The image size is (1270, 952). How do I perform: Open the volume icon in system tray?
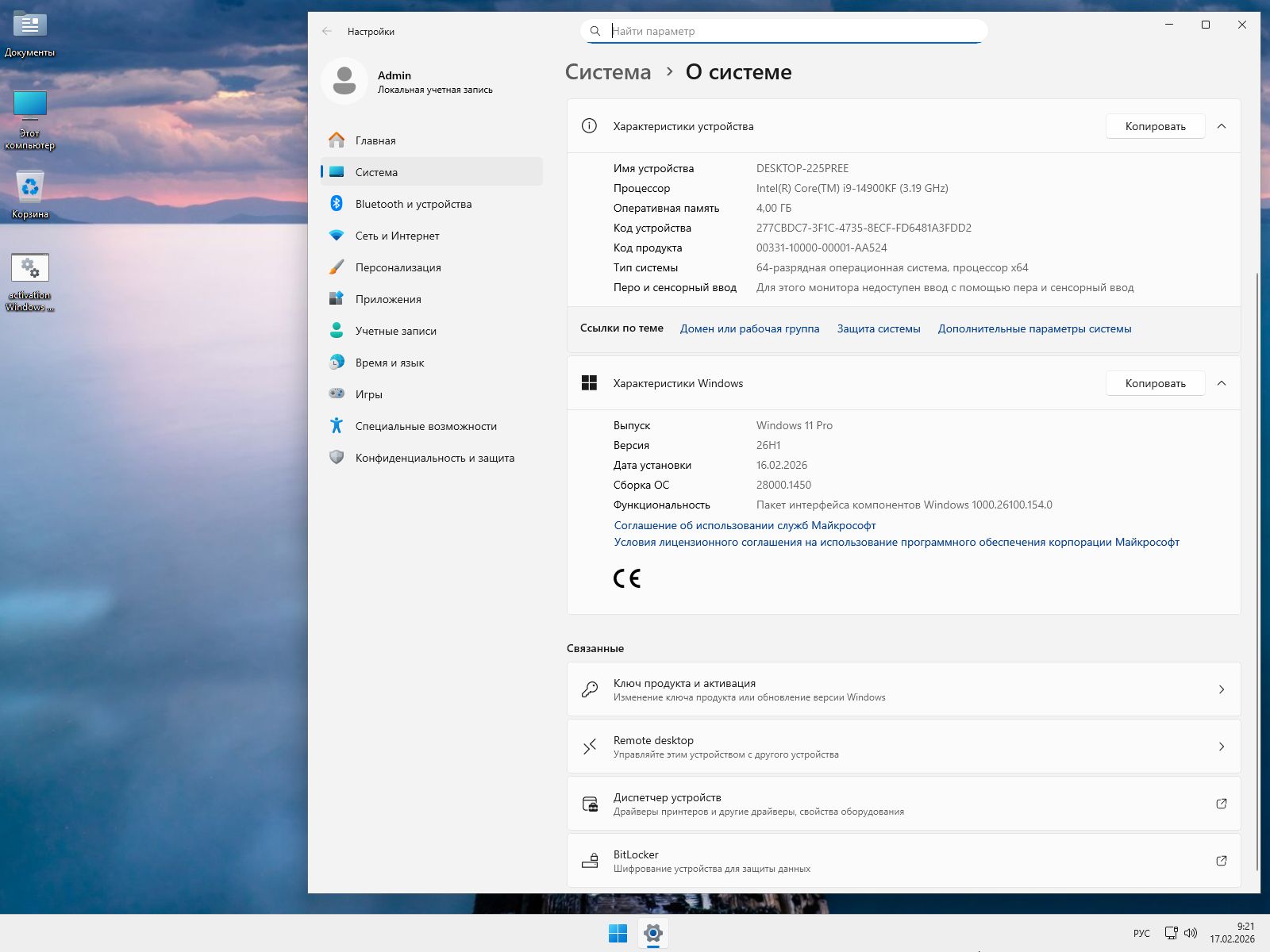(1190, 933)
